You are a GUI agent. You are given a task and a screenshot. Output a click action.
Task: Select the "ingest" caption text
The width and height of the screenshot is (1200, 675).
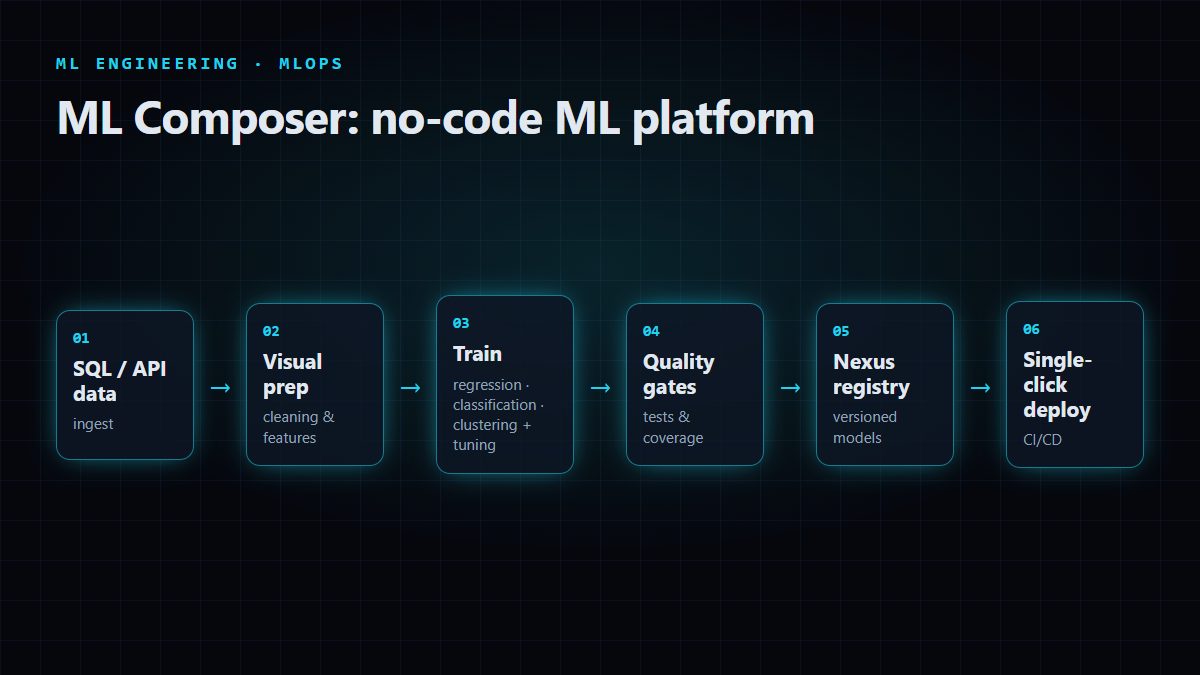(x=93, y=424)
